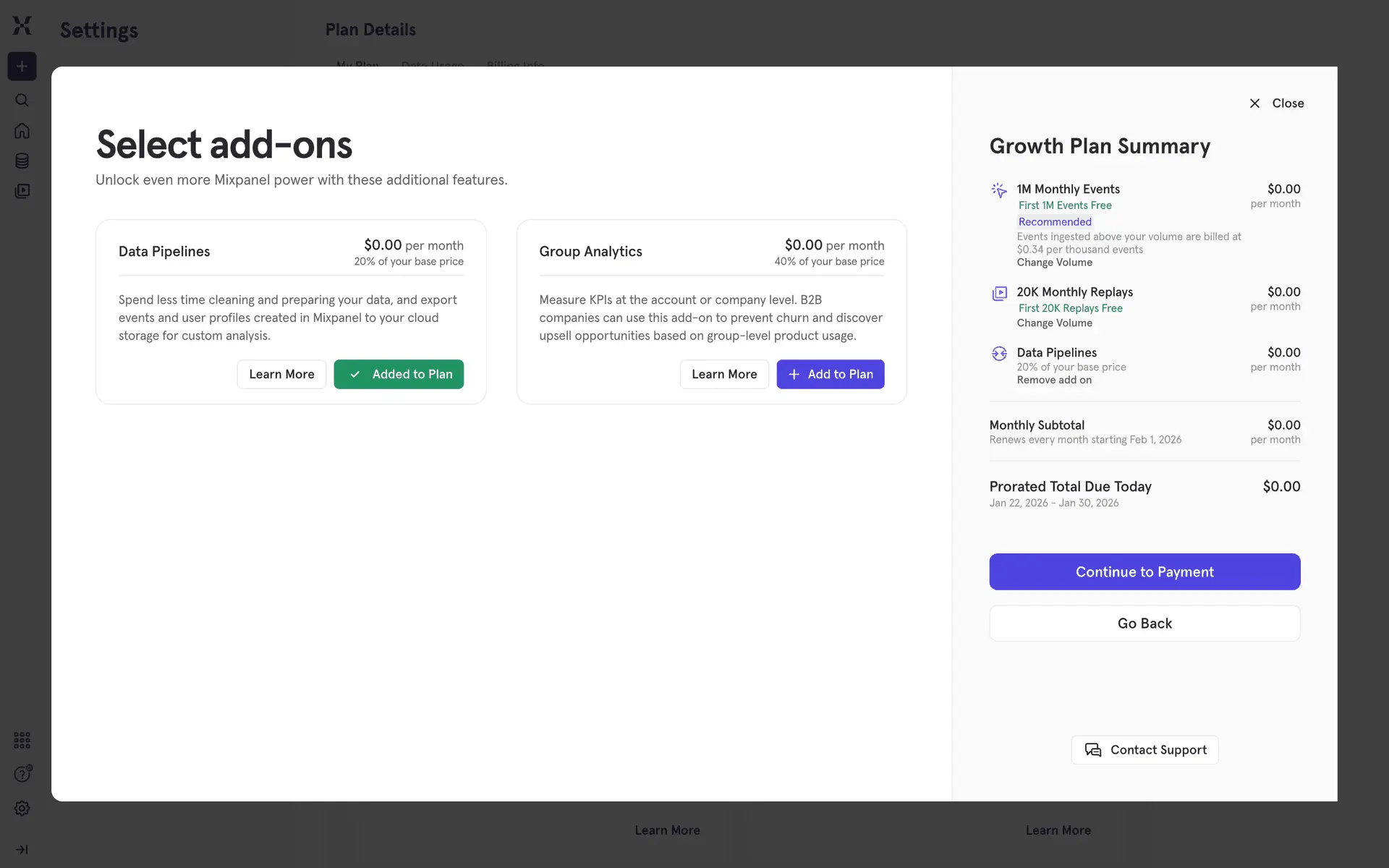Add Group Analytics to the plan
1389x868 pixels.
(x=830, y=374)
